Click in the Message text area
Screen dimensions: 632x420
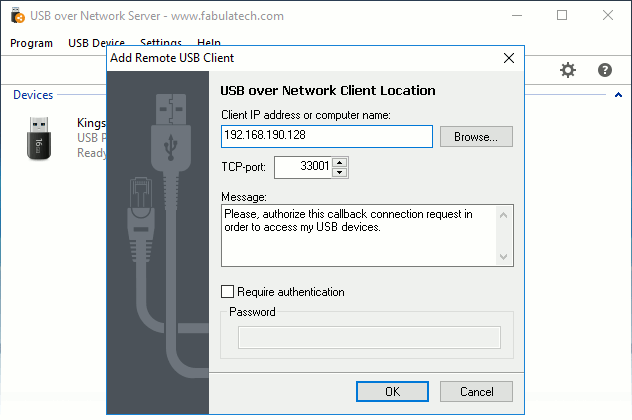click(359, 235)
